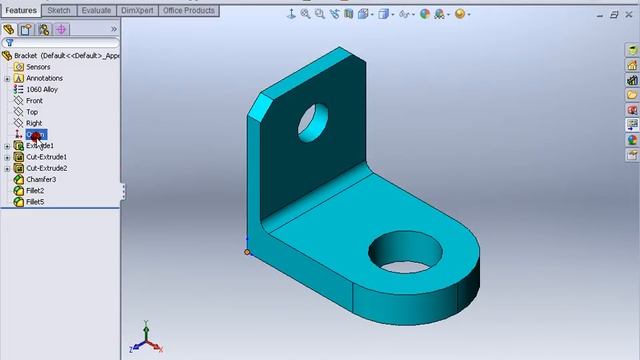Open the Features tab
Viewport: 640px width, 360px height.
click(21, 11)
